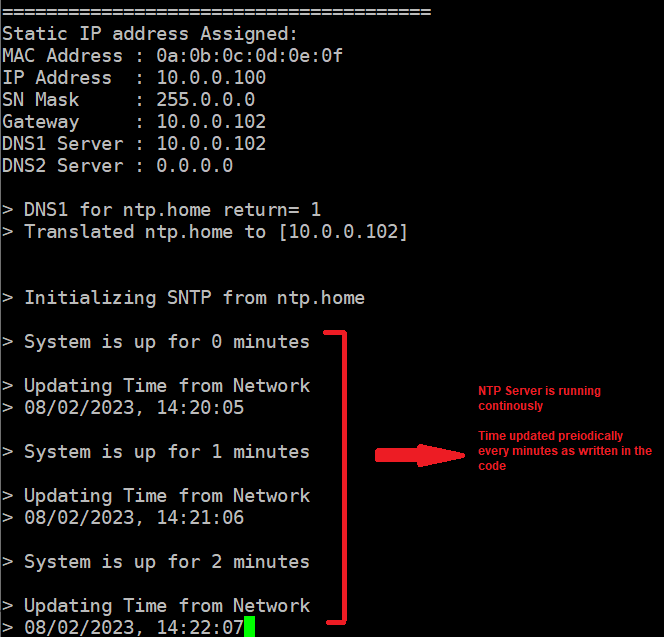The height and width of the screenshot is (637, 664).
Task: Click the timestamp 08/02/2023, 14:21:06
Action: point(134,518)
